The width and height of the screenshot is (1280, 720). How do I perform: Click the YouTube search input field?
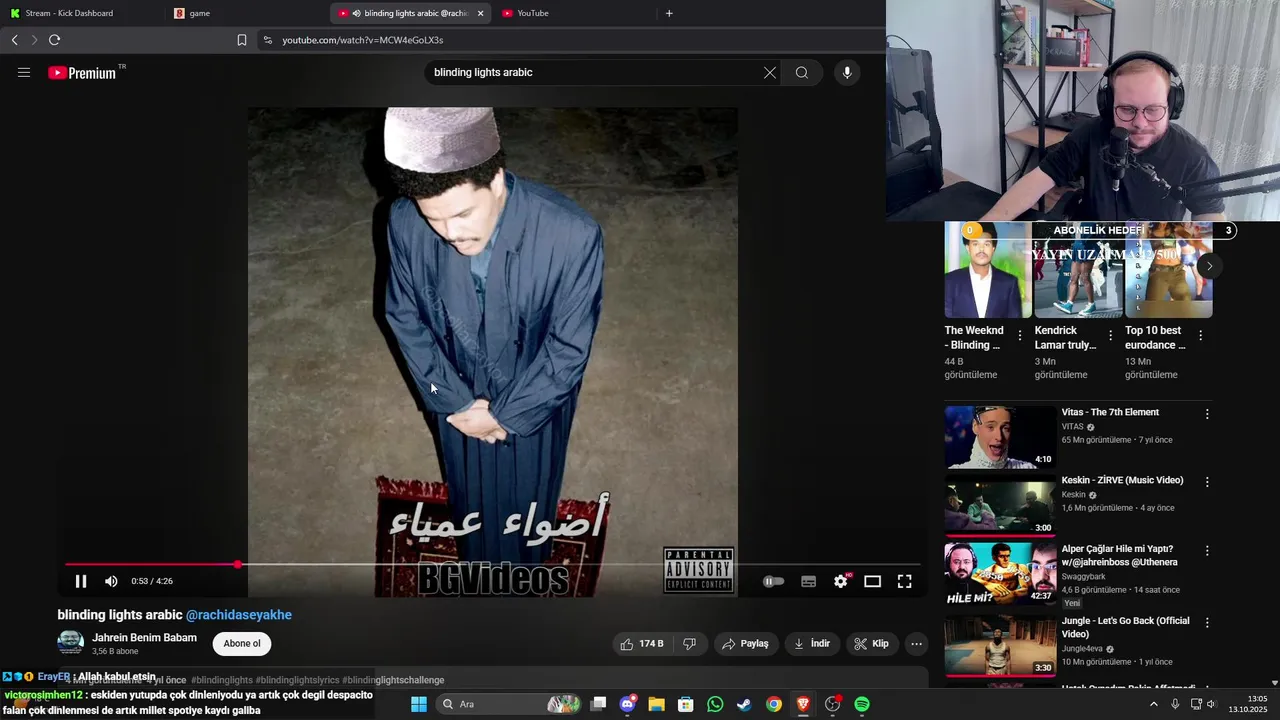(590, 72)
